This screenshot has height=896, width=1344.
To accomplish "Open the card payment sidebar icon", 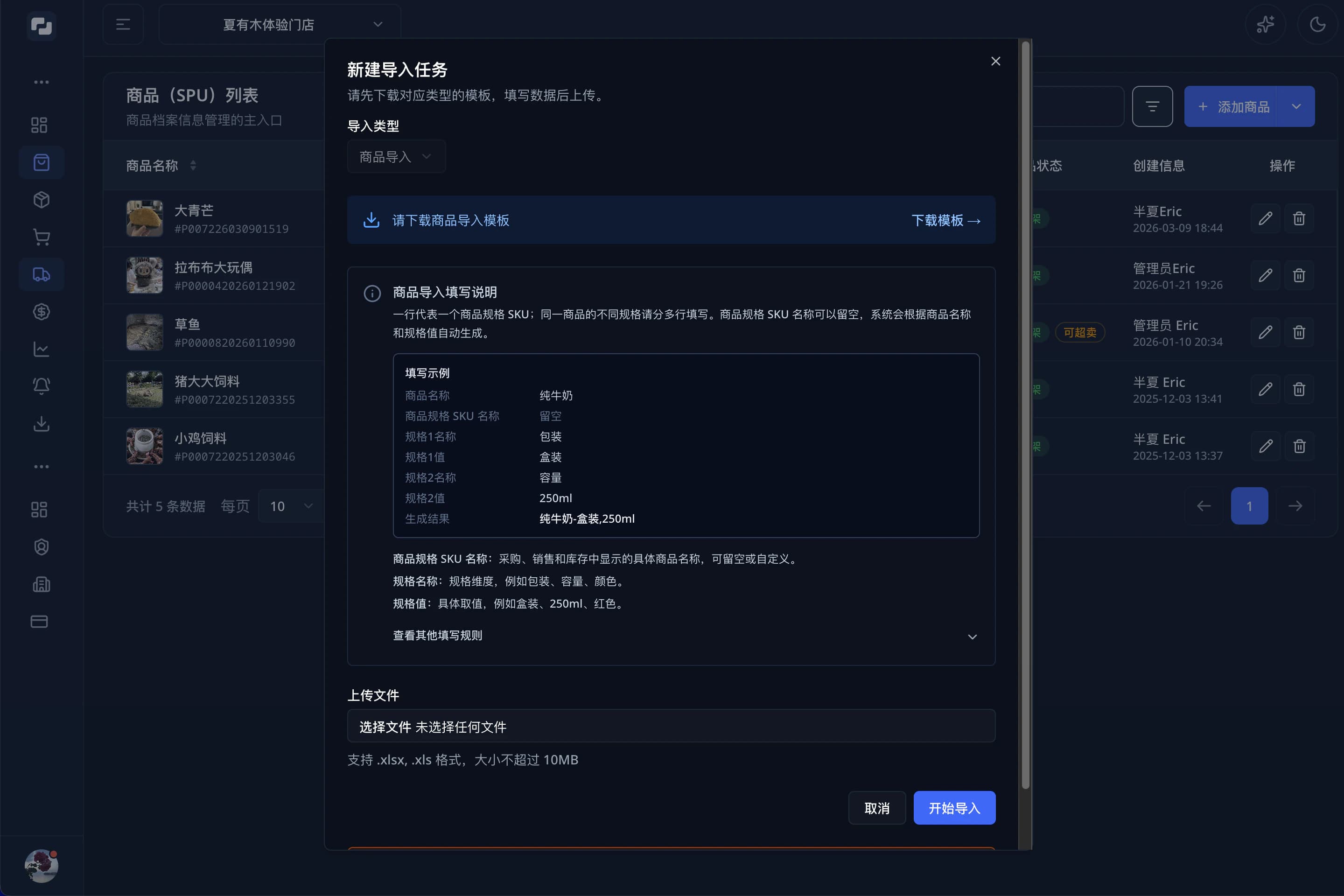I will pos(39,622).
